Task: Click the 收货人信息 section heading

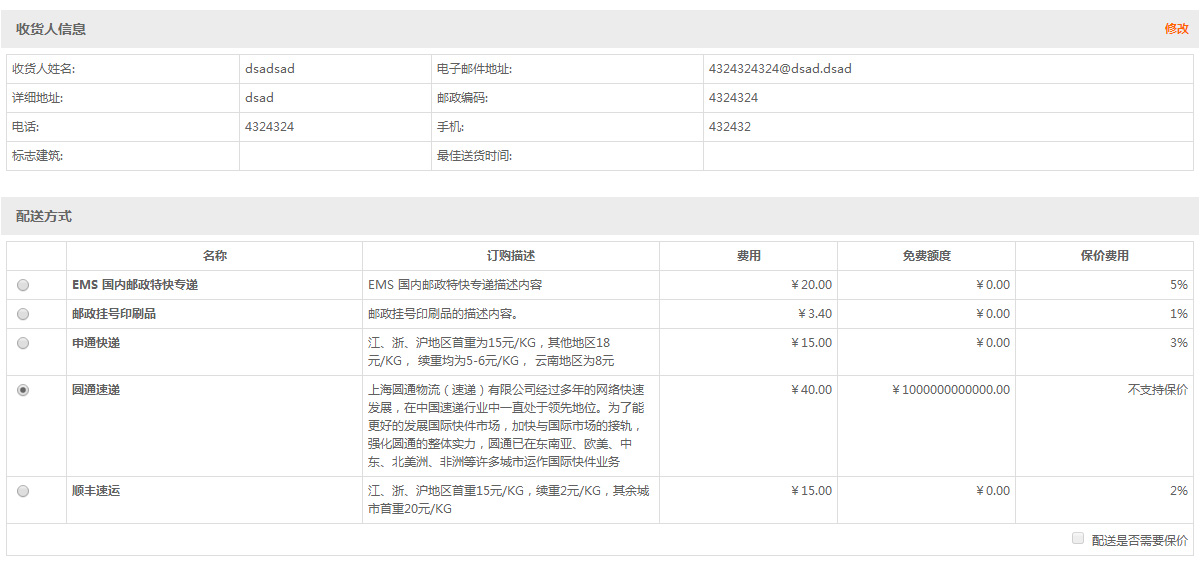Action: click(51, 29)
